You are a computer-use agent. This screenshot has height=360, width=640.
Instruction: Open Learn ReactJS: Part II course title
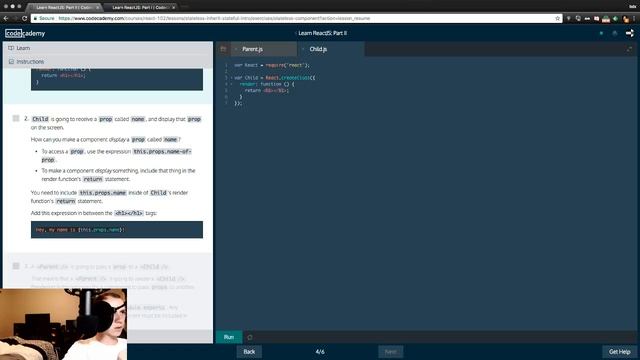coord(322,33)
